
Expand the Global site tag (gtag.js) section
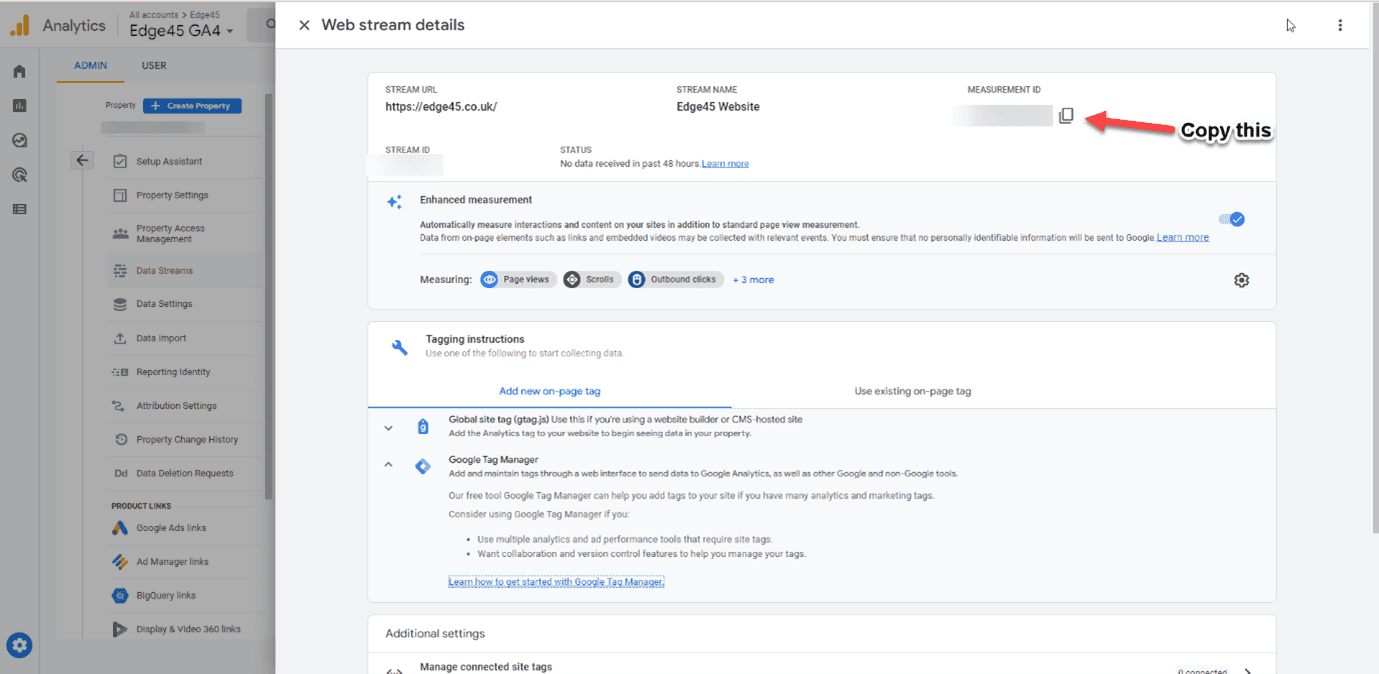(x=389, y=427)
